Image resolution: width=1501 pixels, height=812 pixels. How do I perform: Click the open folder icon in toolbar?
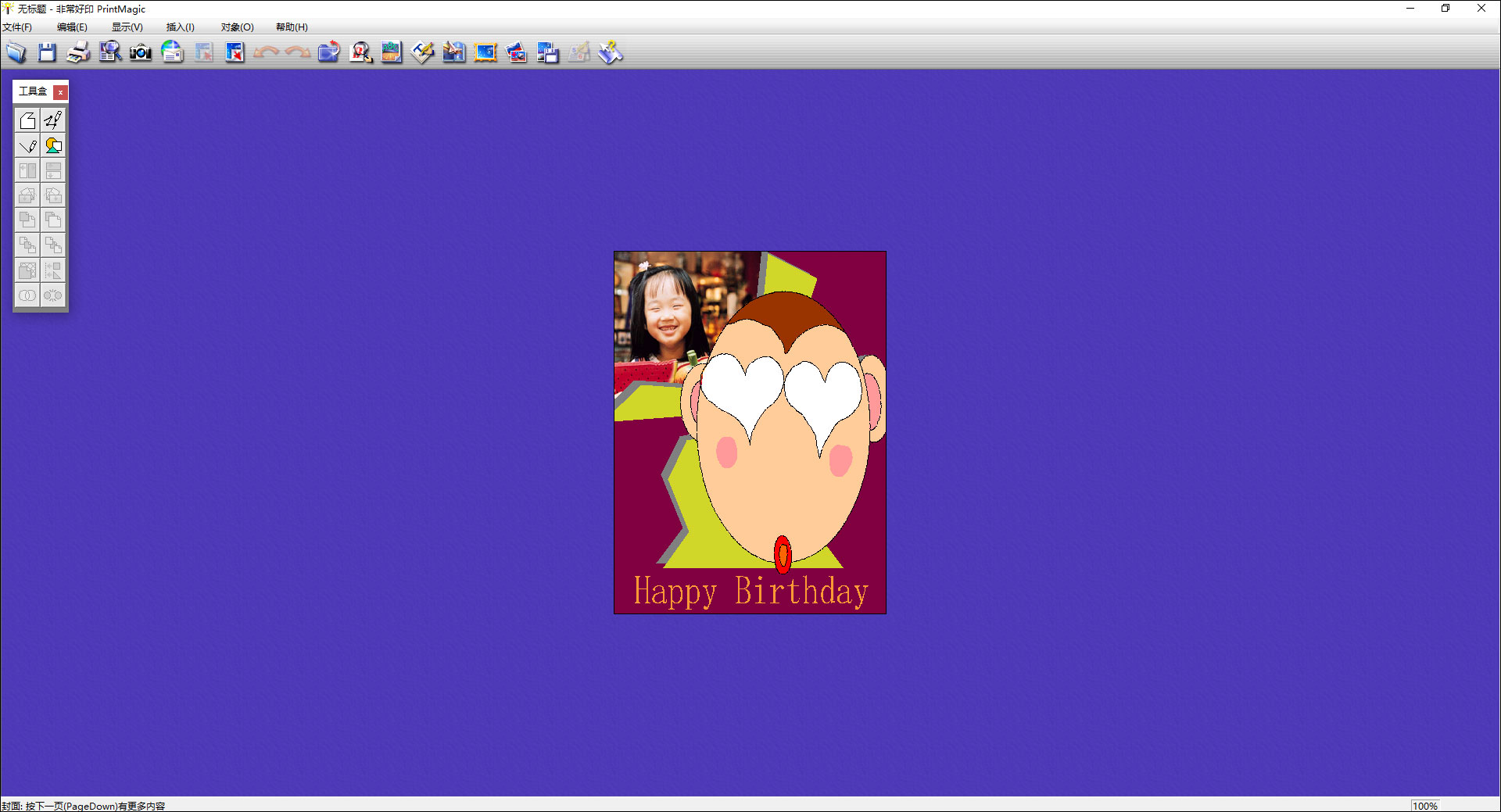(16, 52)
